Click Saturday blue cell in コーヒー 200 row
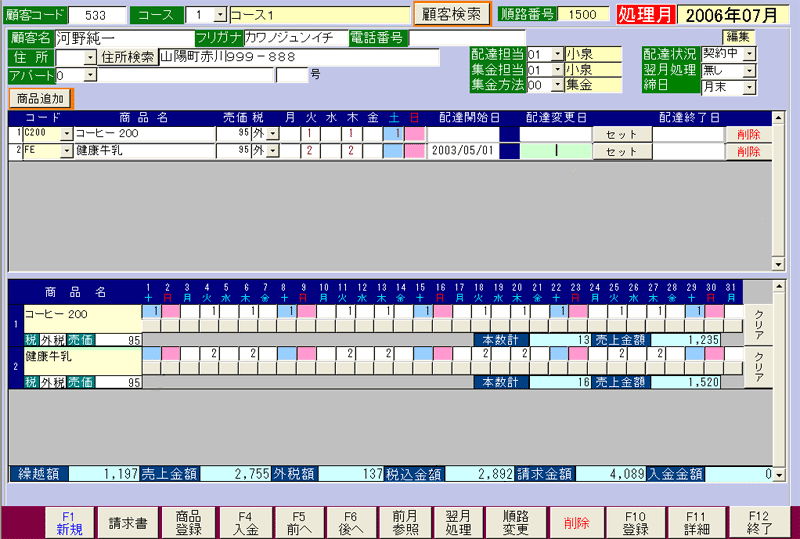Screen dimensions: 800x539 393,134
